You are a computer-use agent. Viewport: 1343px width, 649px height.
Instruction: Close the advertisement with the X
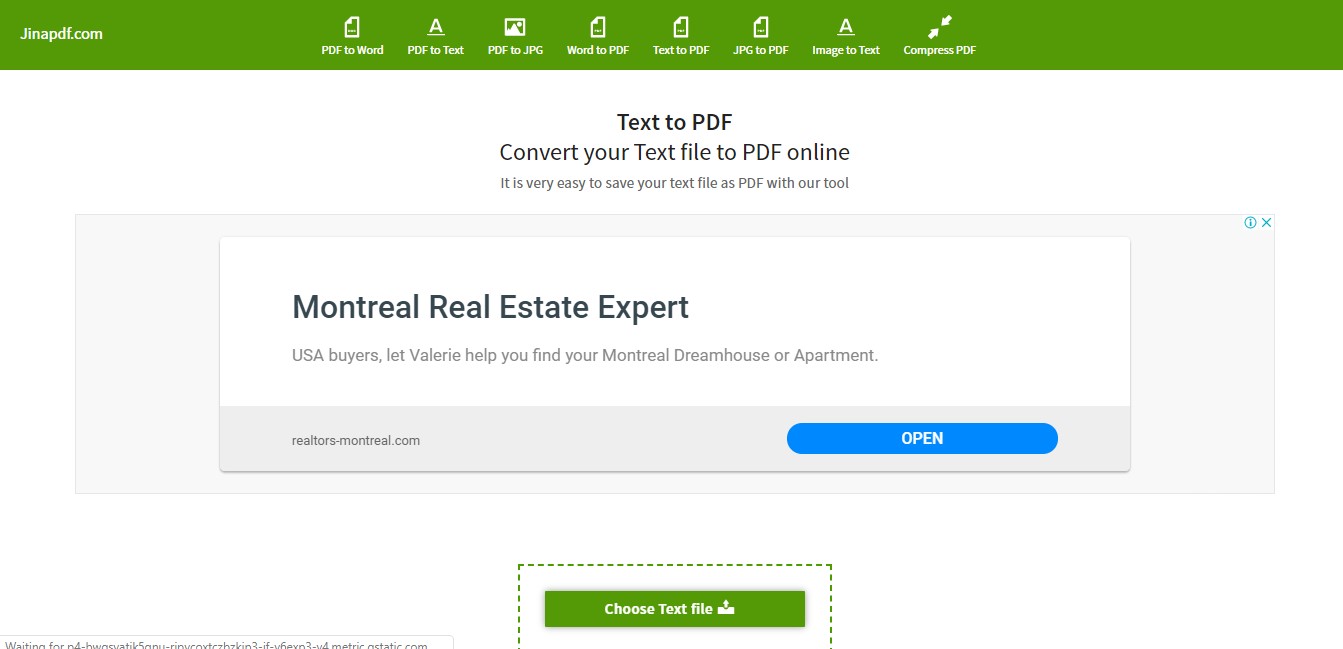click(x=1266, y=223)
